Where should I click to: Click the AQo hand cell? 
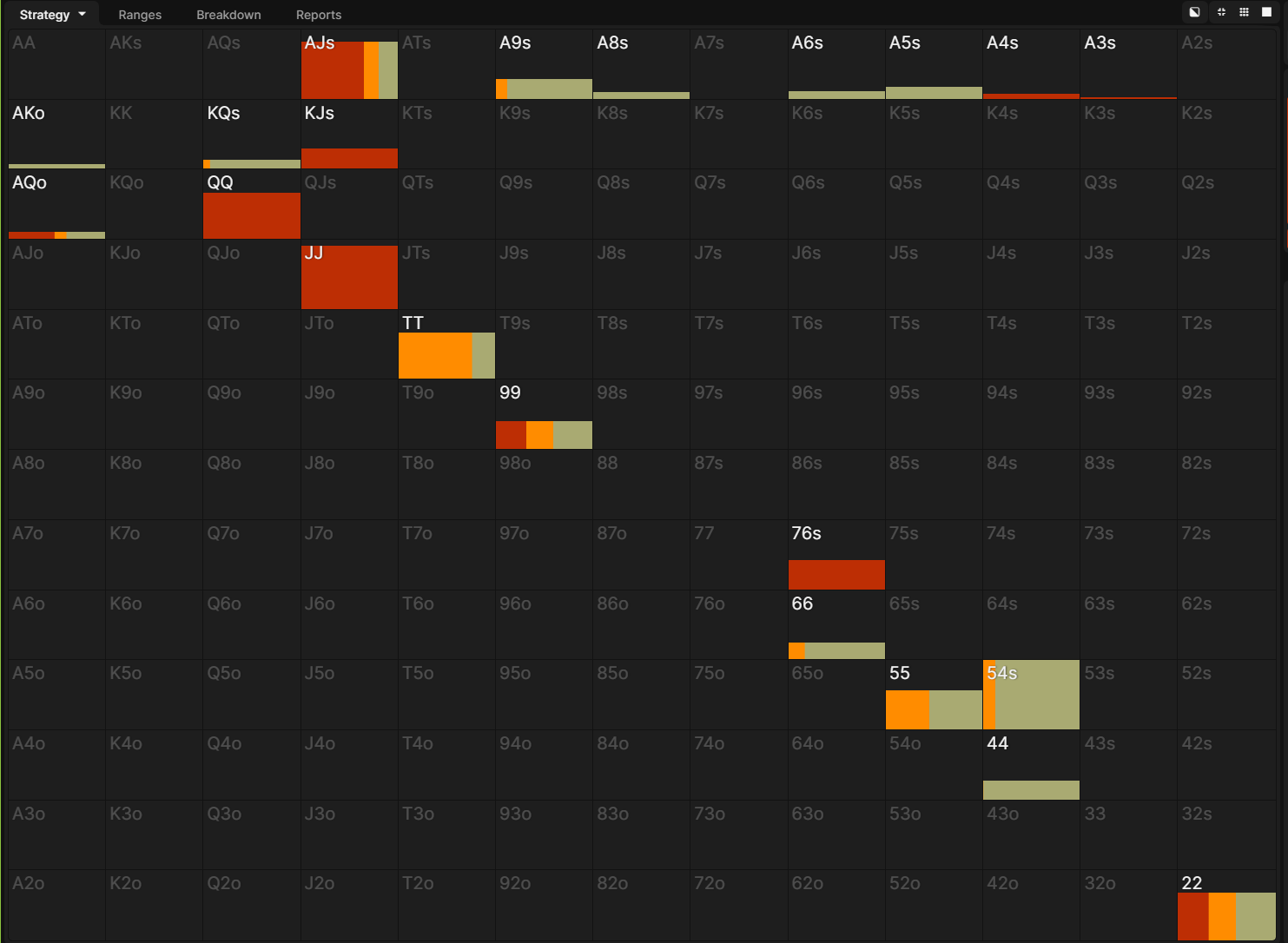(56, 204)
